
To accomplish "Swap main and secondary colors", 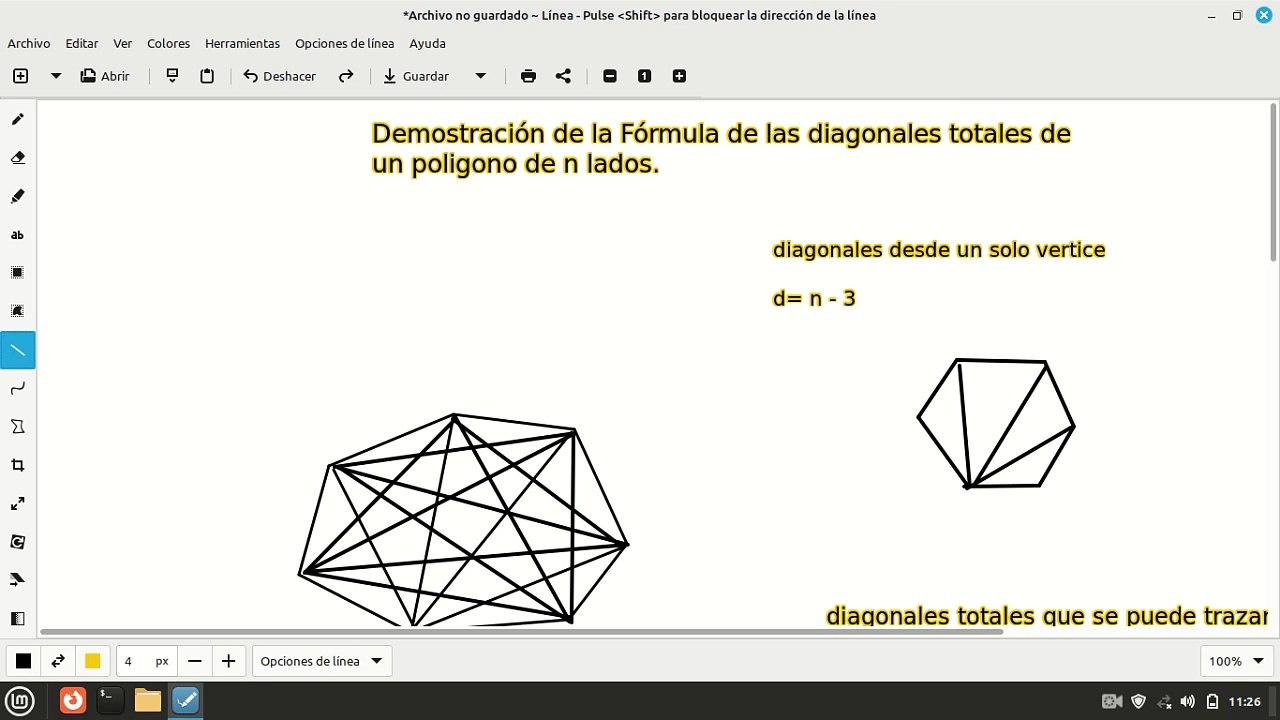I will click(x=58, y=661).
